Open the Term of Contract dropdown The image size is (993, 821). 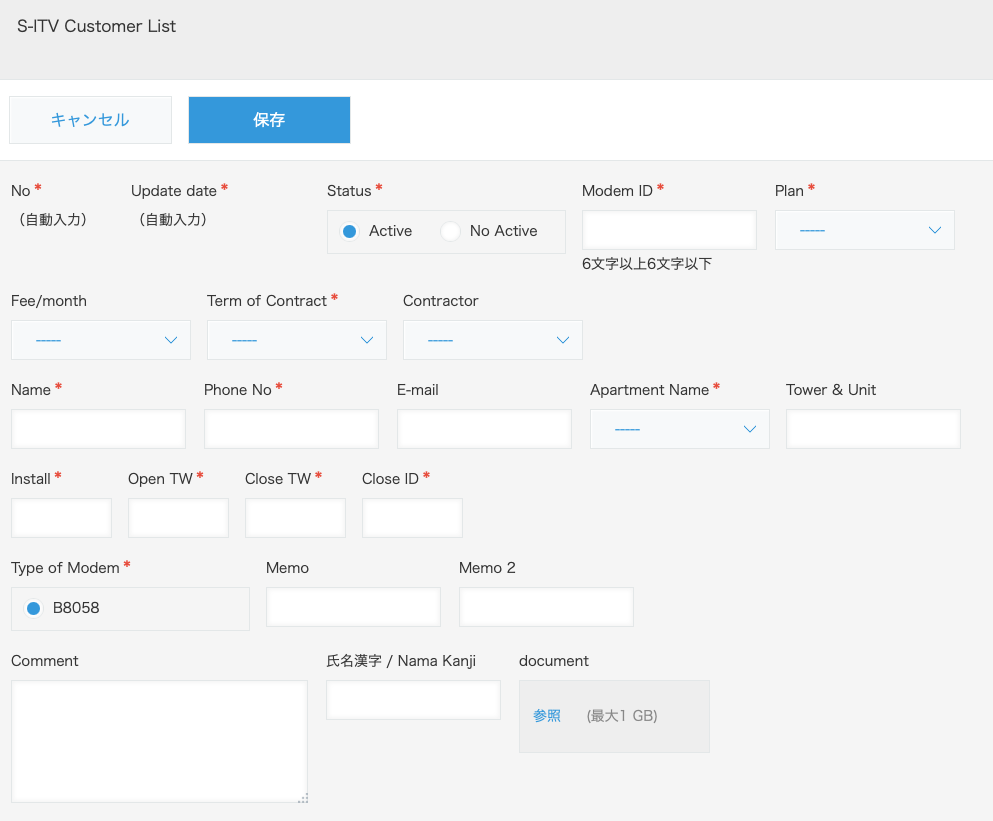[296, 340]
